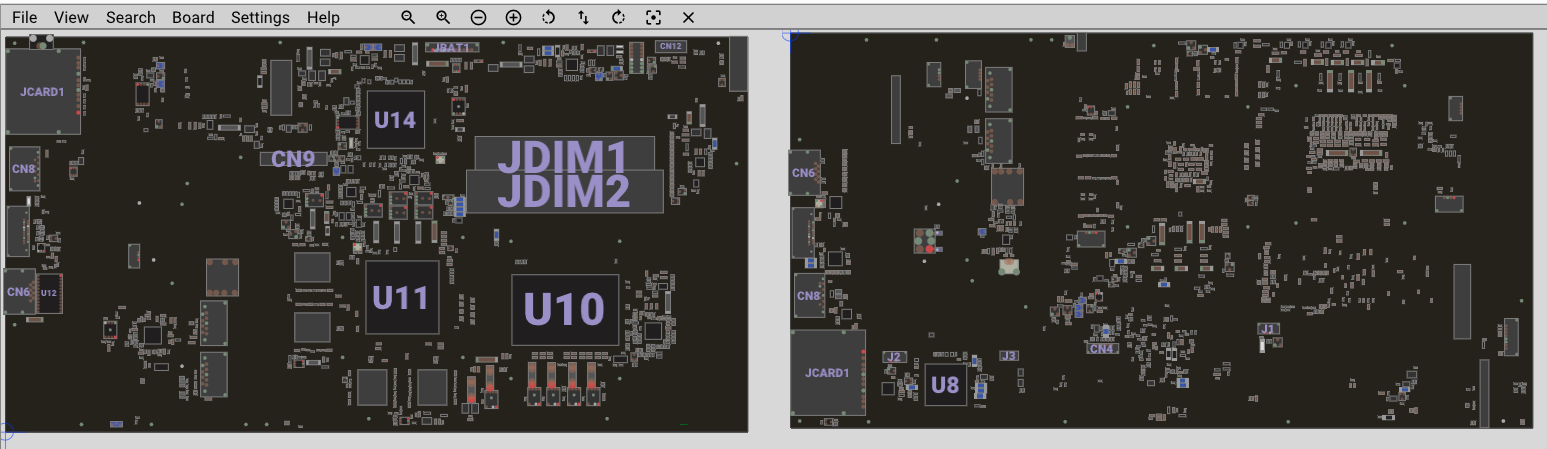Select the U10 chip on the board

coord(564,310)
